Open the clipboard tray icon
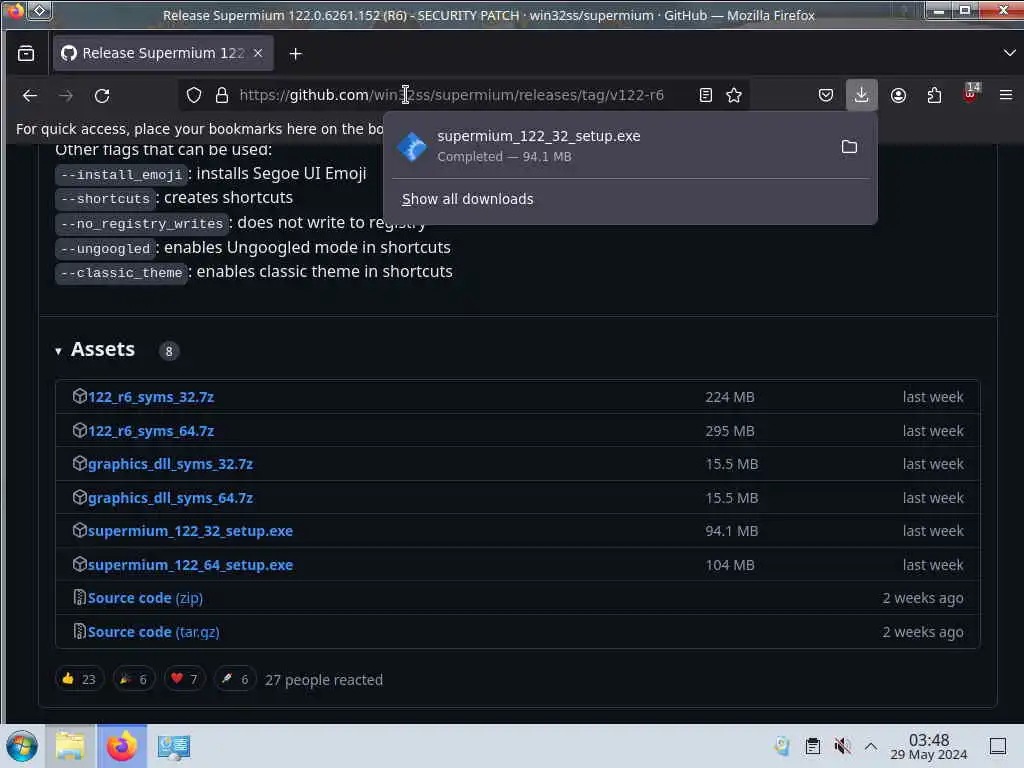Viewport: 1024px width, 768px height. tap(812, 746)
